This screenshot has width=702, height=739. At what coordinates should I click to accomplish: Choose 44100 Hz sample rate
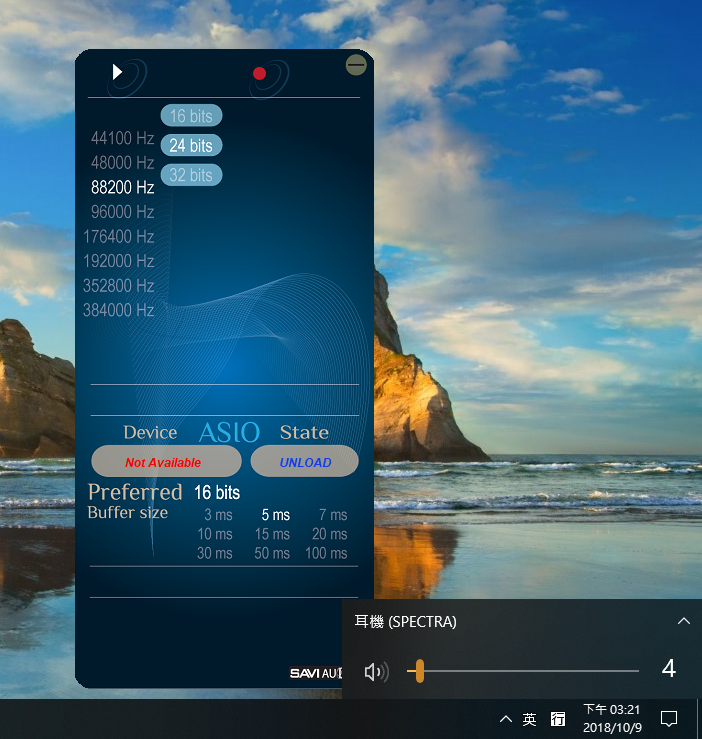pyautogui.click(x=123, y=138)
